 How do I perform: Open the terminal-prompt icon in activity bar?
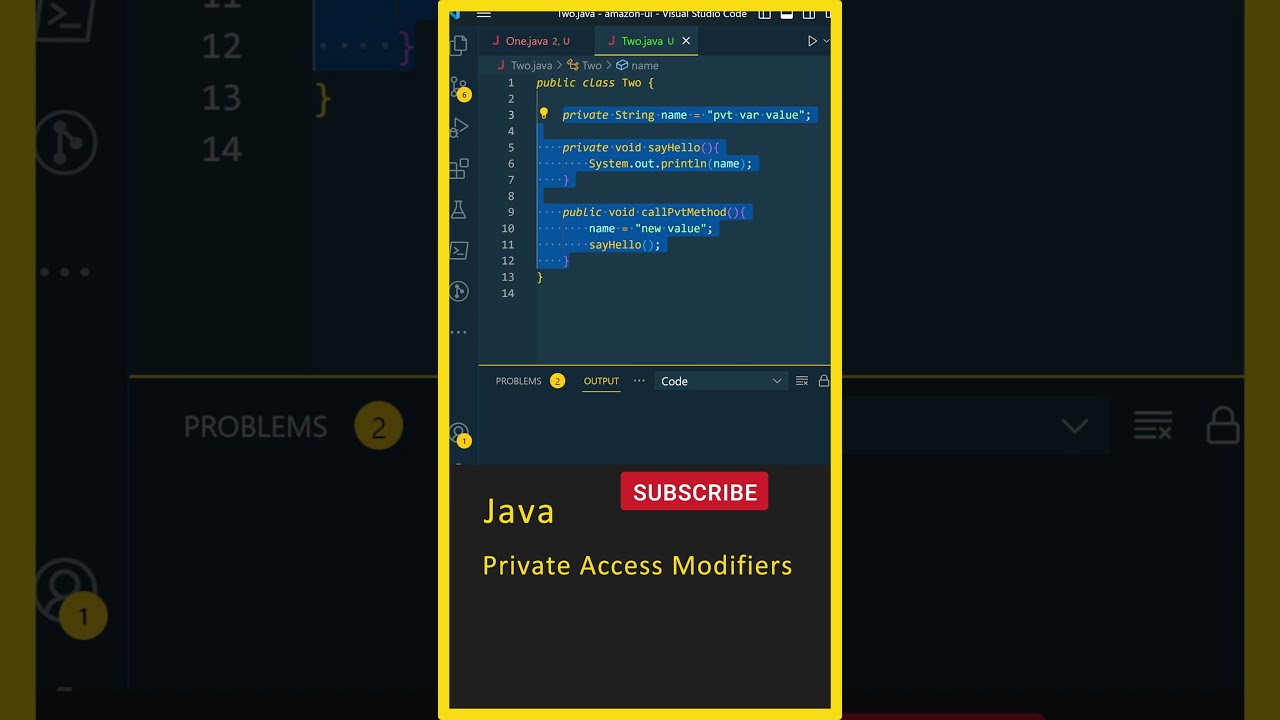pyautogui.click(x=459, y=250)
